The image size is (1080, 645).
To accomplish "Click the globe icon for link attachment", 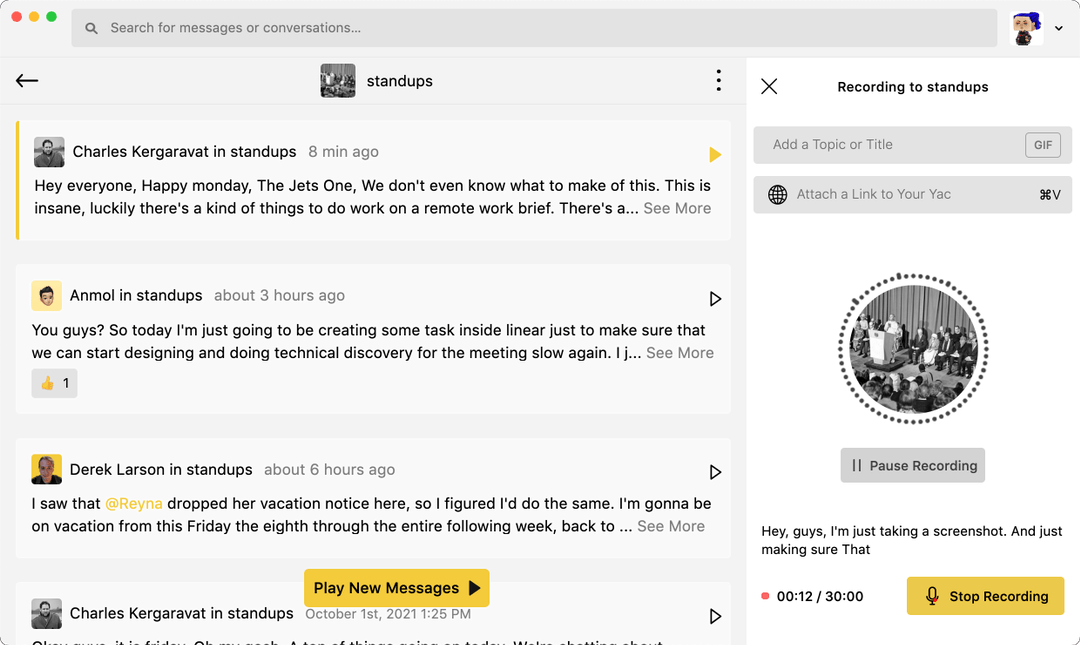I will pyautogui.click(x=778, y=194).
